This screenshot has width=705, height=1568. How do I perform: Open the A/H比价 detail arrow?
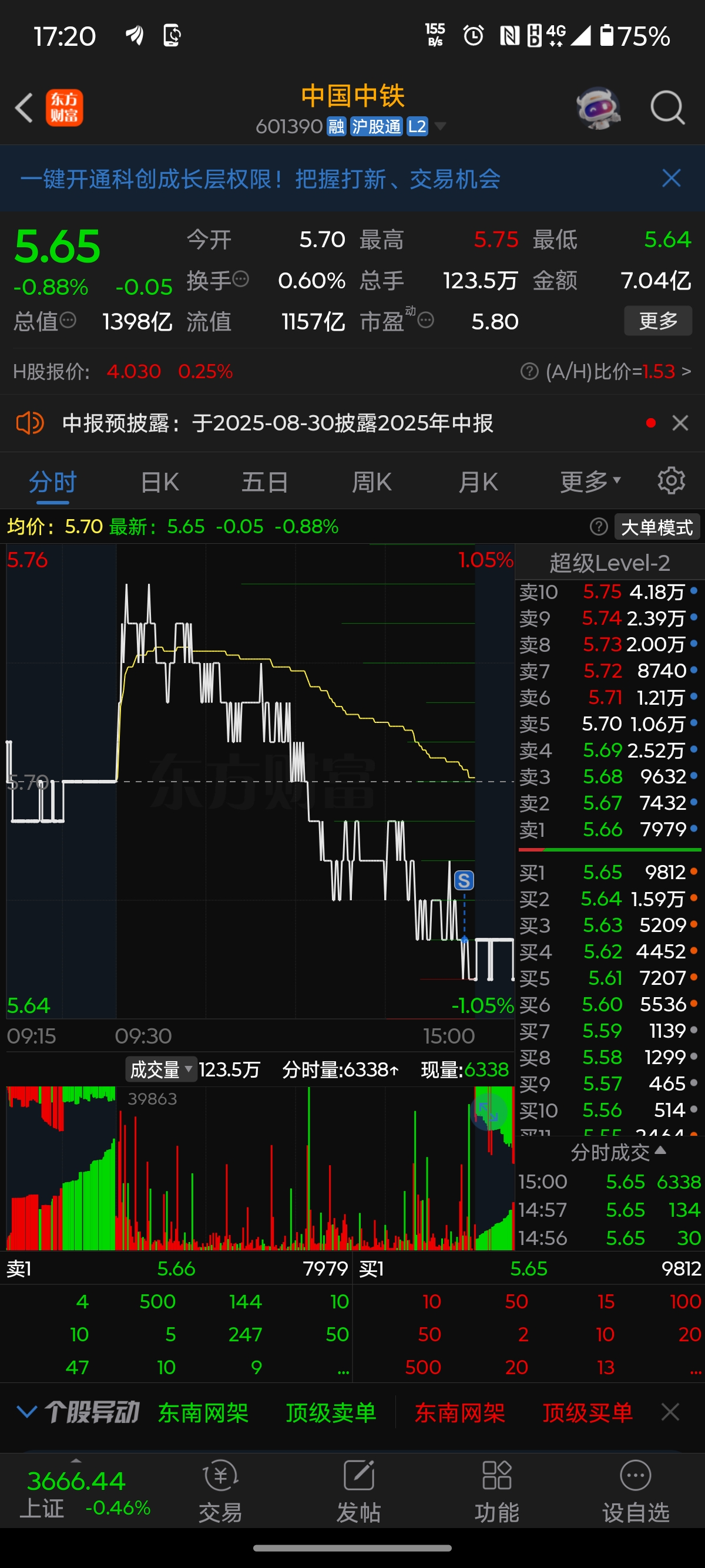point(686,371)
